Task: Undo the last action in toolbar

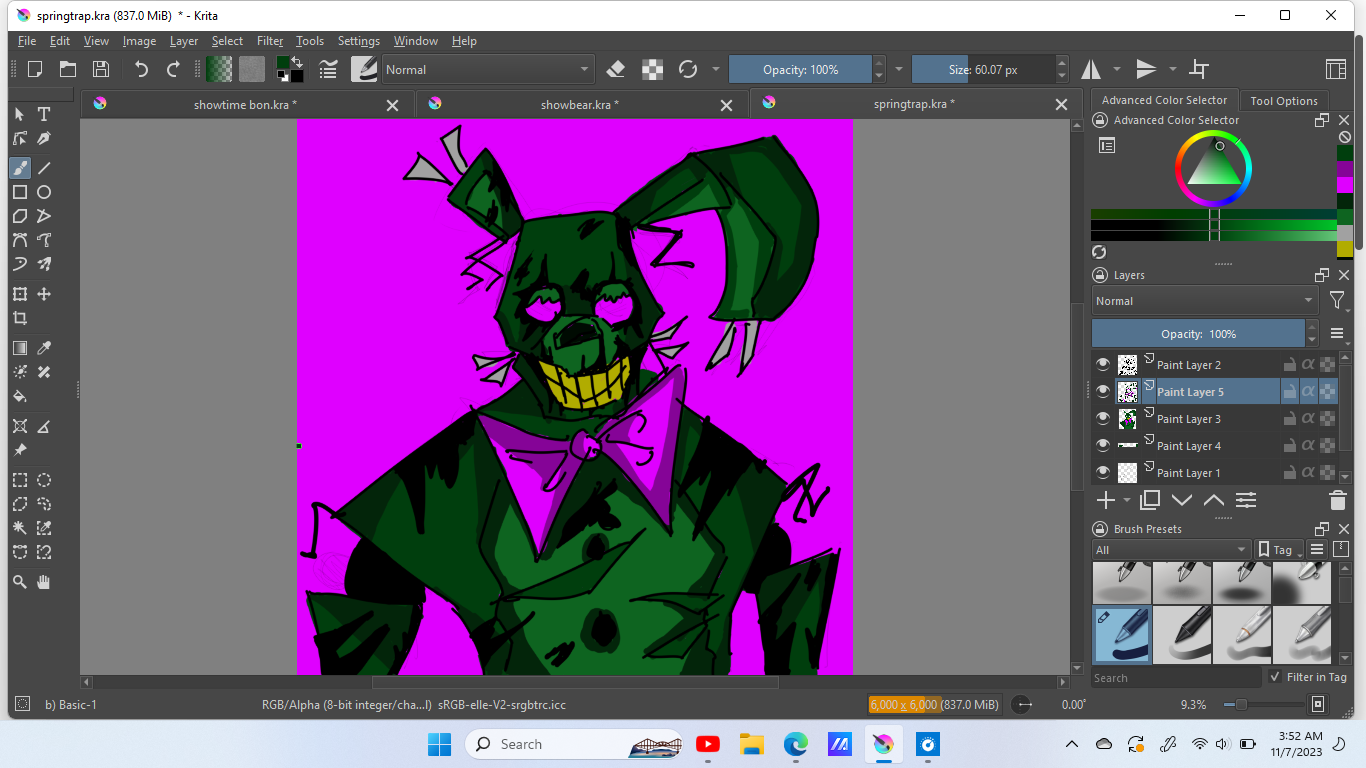Action: 141,69
